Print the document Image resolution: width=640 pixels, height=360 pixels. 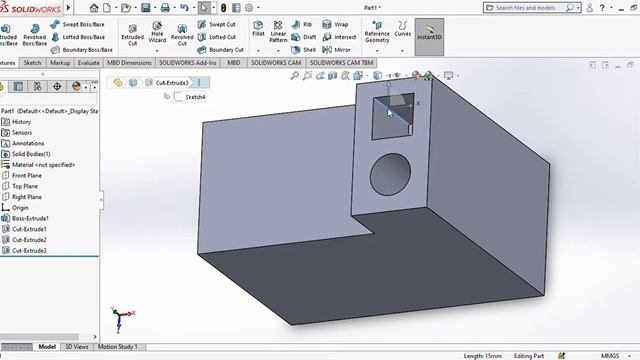tap(165, 8)
